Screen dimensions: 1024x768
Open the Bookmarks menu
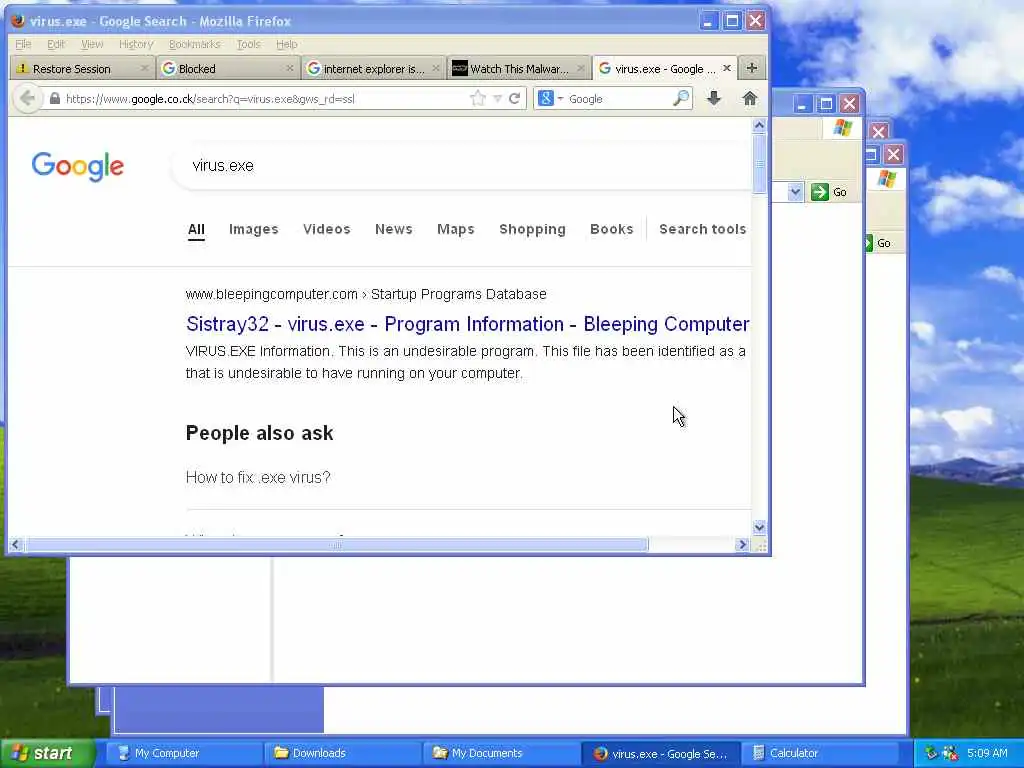[195, 44]
